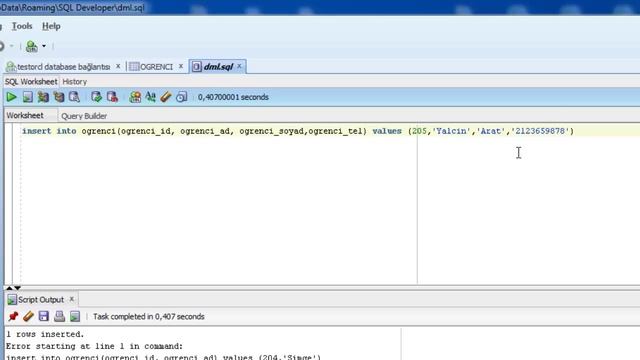Open the History sub-tab
Screen dimensions: 640x360
click(75, 82)
